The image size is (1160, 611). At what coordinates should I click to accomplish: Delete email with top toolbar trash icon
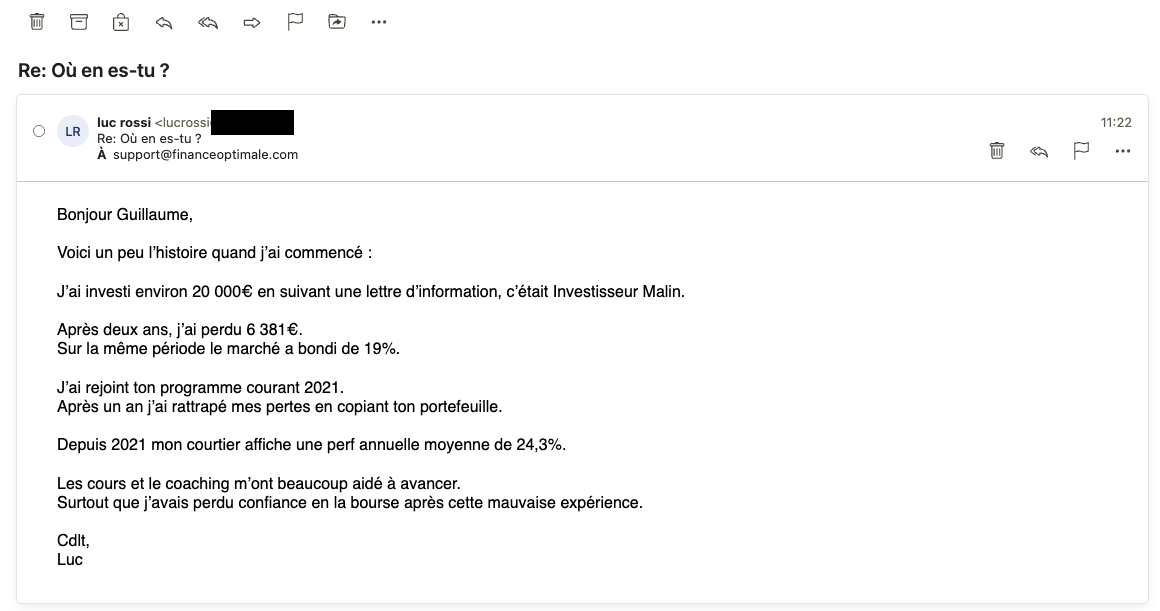(37, 22)
